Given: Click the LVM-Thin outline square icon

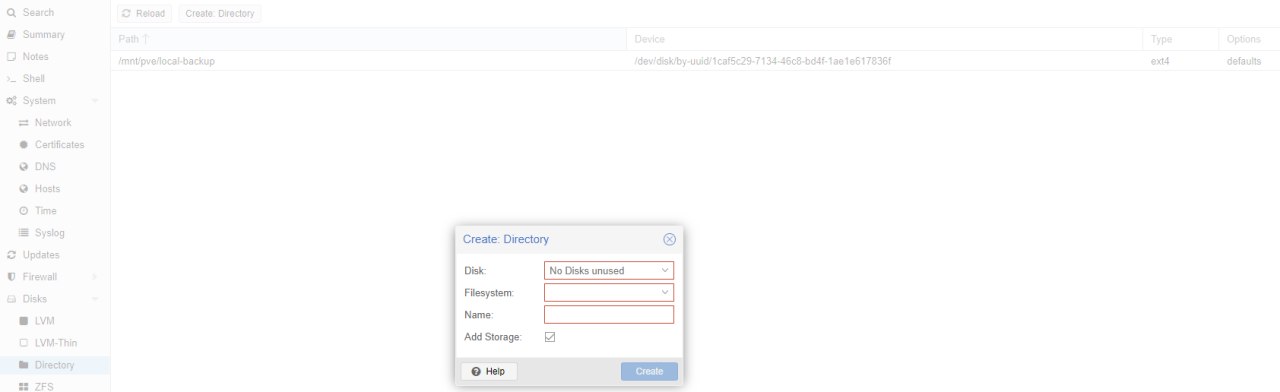Looking at the screenshot, I should click(24, 343).
